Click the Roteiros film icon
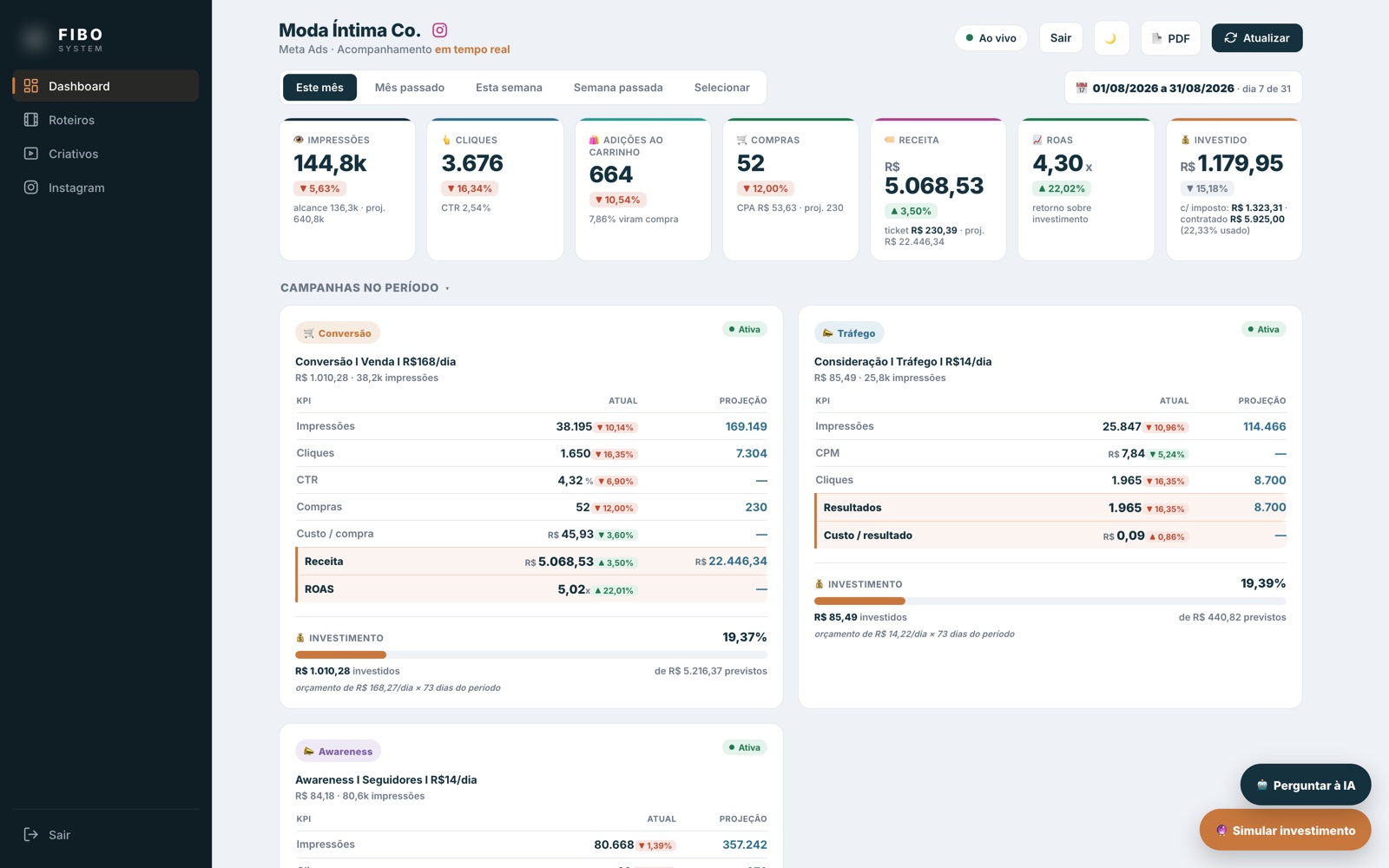The image size is (1389, 868). 31,120
